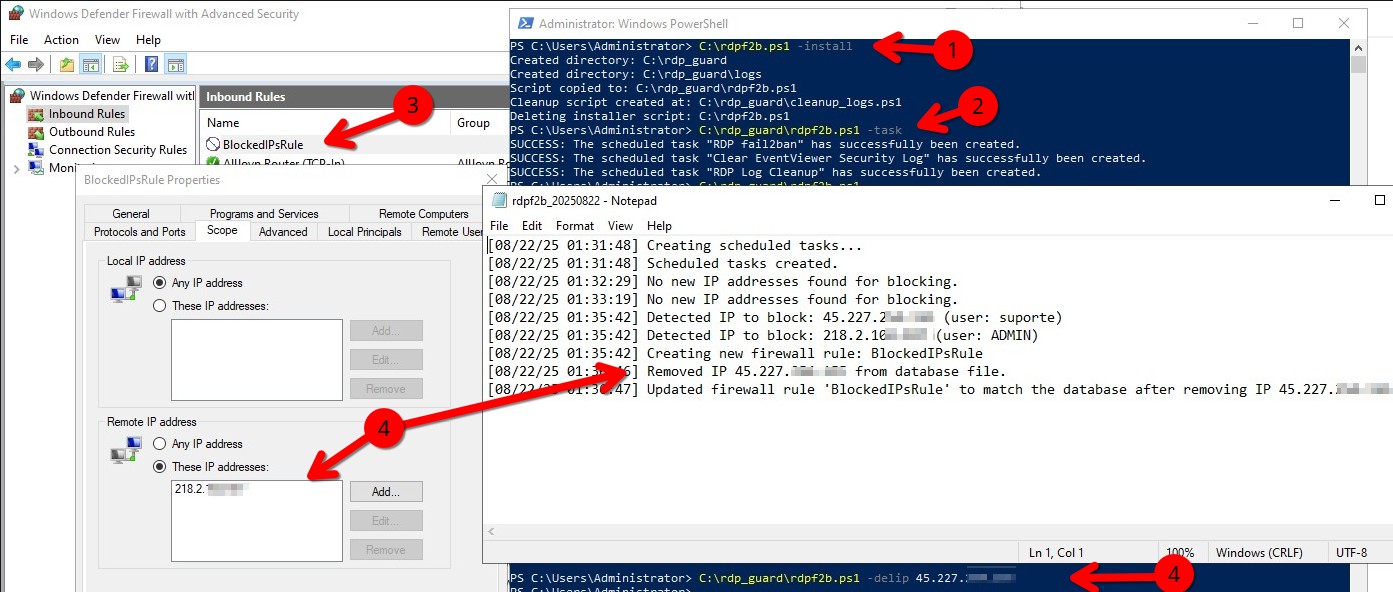This screenshot has width=1393, height=592.
Task: Switch to the Advanced tab
Action: (283, 232)
